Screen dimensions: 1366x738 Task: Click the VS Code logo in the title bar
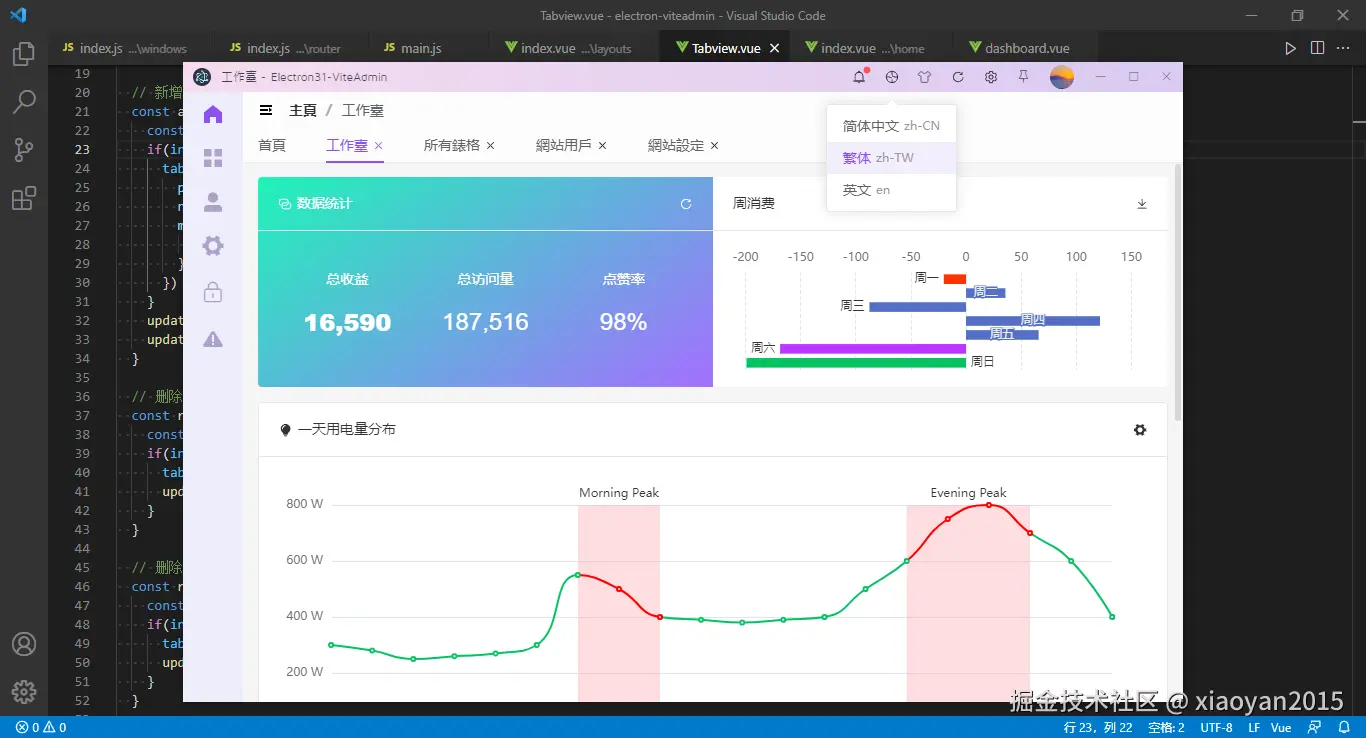click(18, 15)
